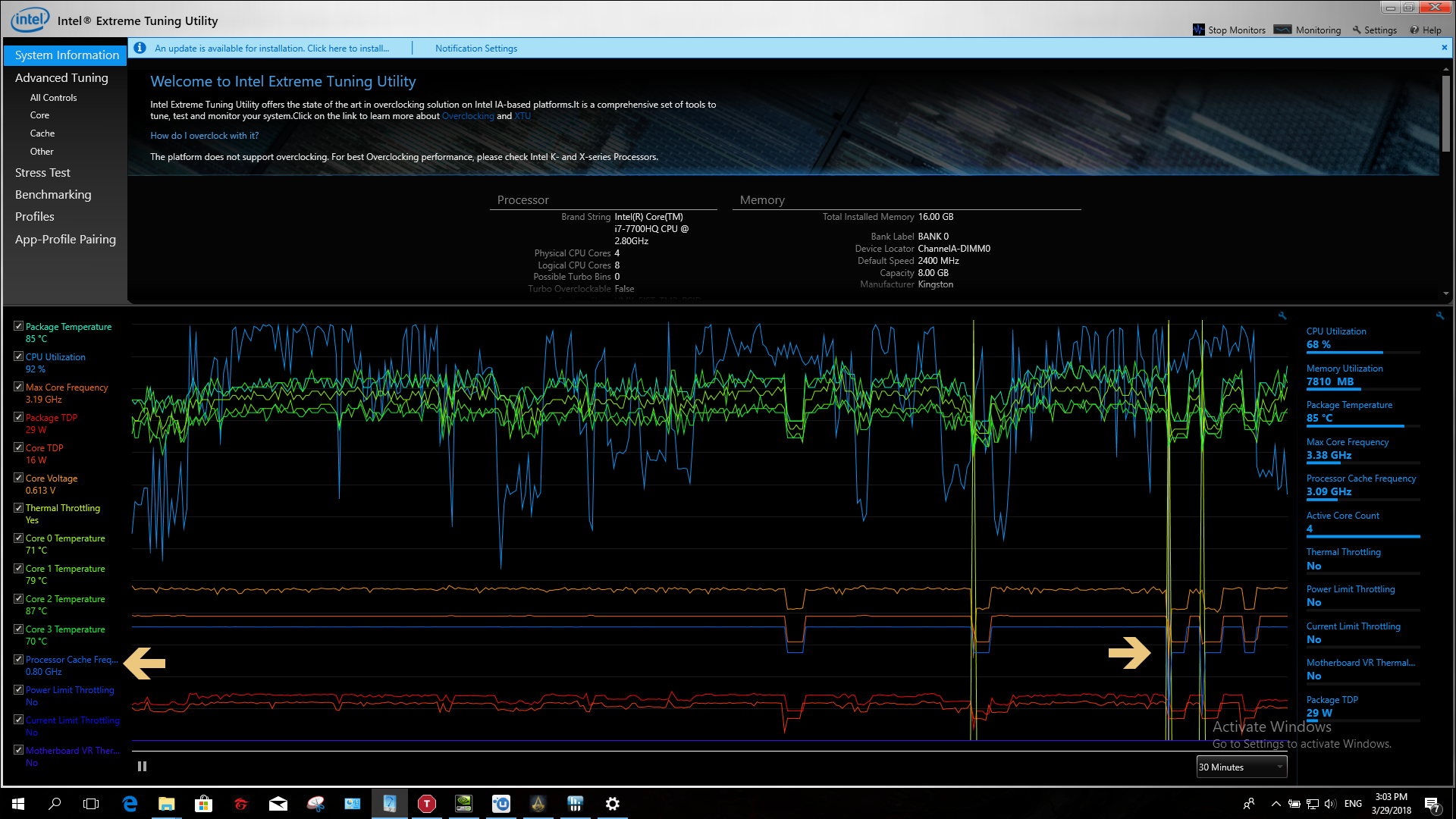Click ENG language indicator in tray
The height and width of the screenshot is (819, 1456).
(1353, 804)
